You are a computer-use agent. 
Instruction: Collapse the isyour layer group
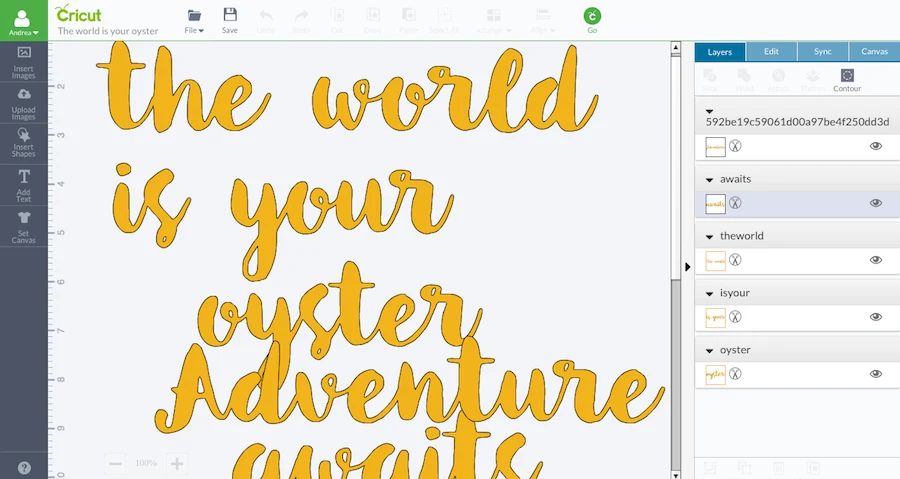709,294
